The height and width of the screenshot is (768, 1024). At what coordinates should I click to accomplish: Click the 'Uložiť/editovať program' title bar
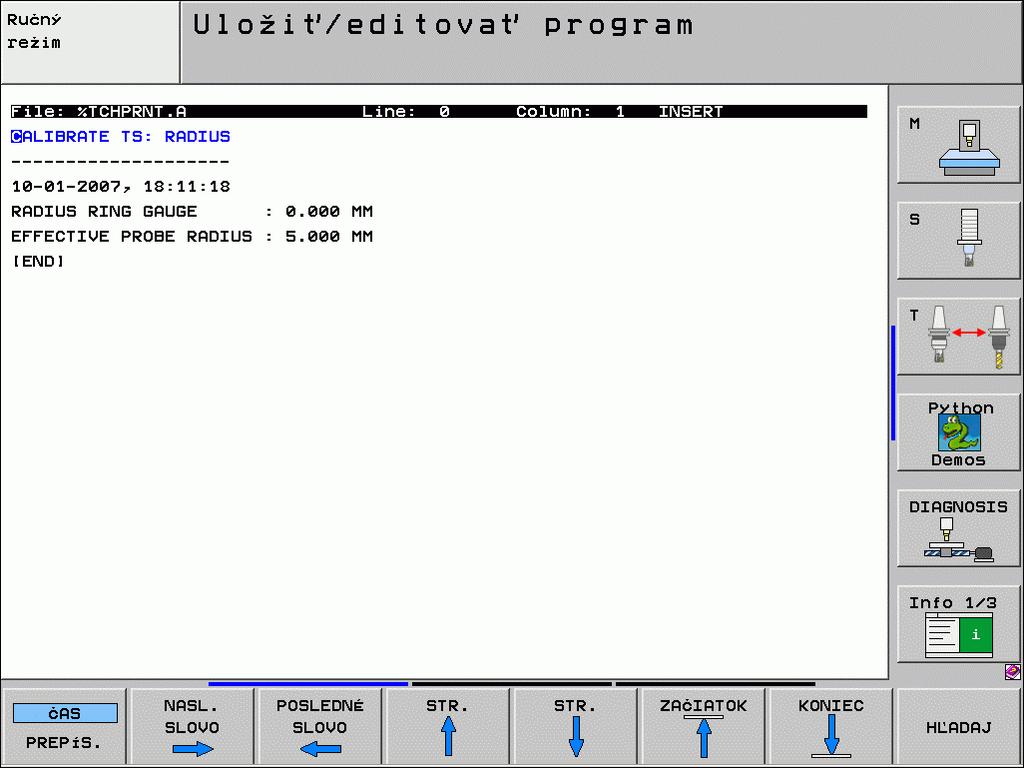pyautogui.click(x=601, y=42)
